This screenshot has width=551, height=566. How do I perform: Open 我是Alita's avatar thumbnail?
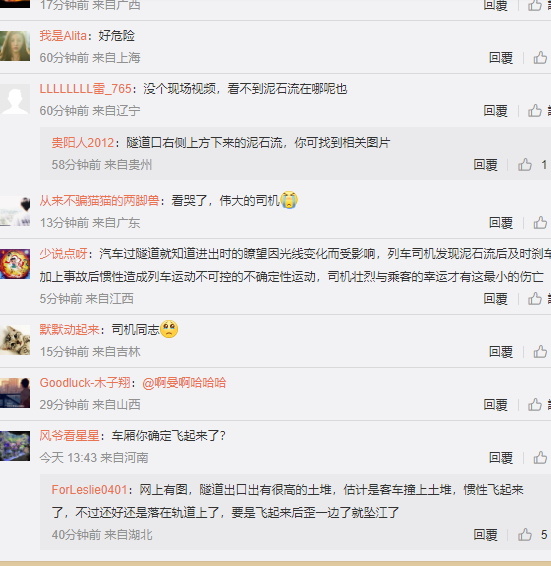coord(15,46)
